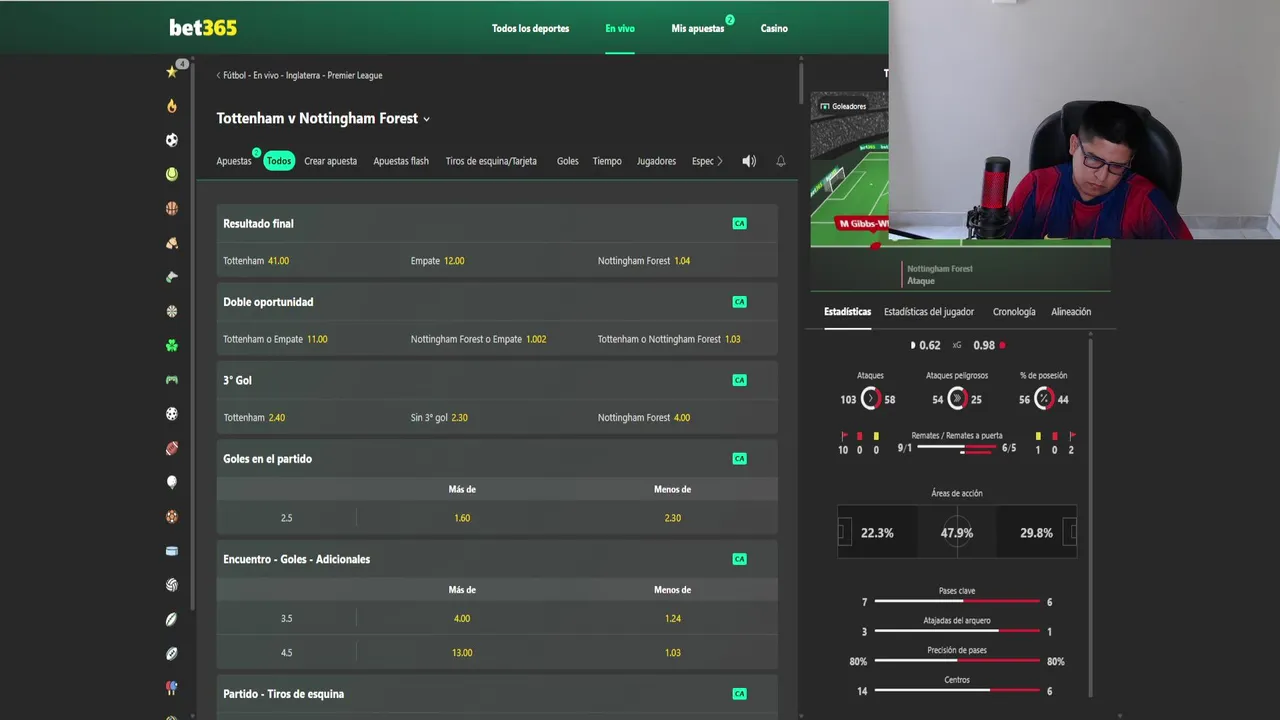This screenshot has width=1280, height=720.
Task: Bet Más de 2.5 goals at 1.60
Action: (462, 518)
